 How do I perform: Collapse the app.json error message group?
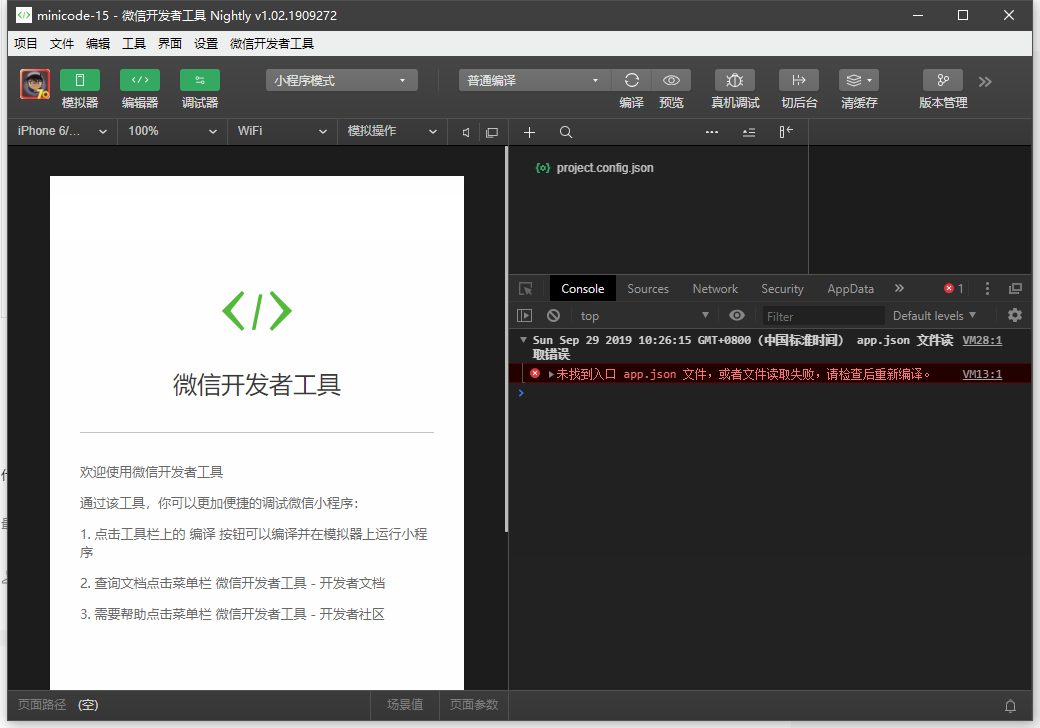pyautogui.click(x=523, y=339)
